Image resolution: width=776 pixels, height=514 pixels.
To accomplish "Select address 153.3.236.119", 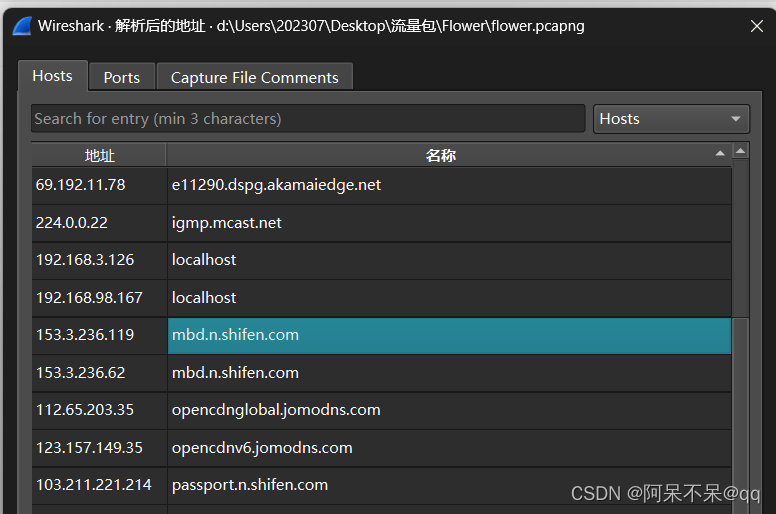I will (99, 335).
